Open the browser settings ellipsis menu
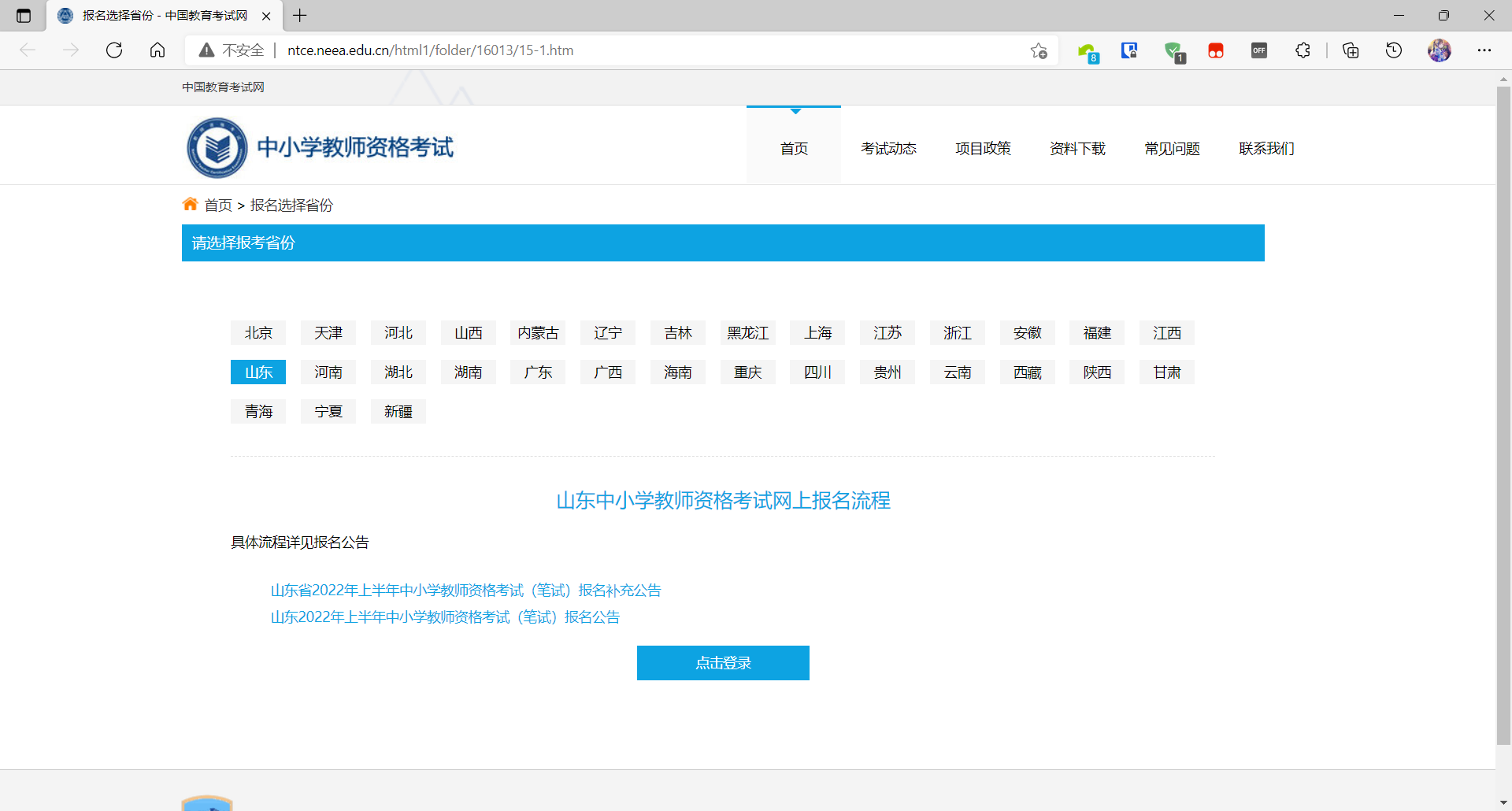 tap(1484, 50)
